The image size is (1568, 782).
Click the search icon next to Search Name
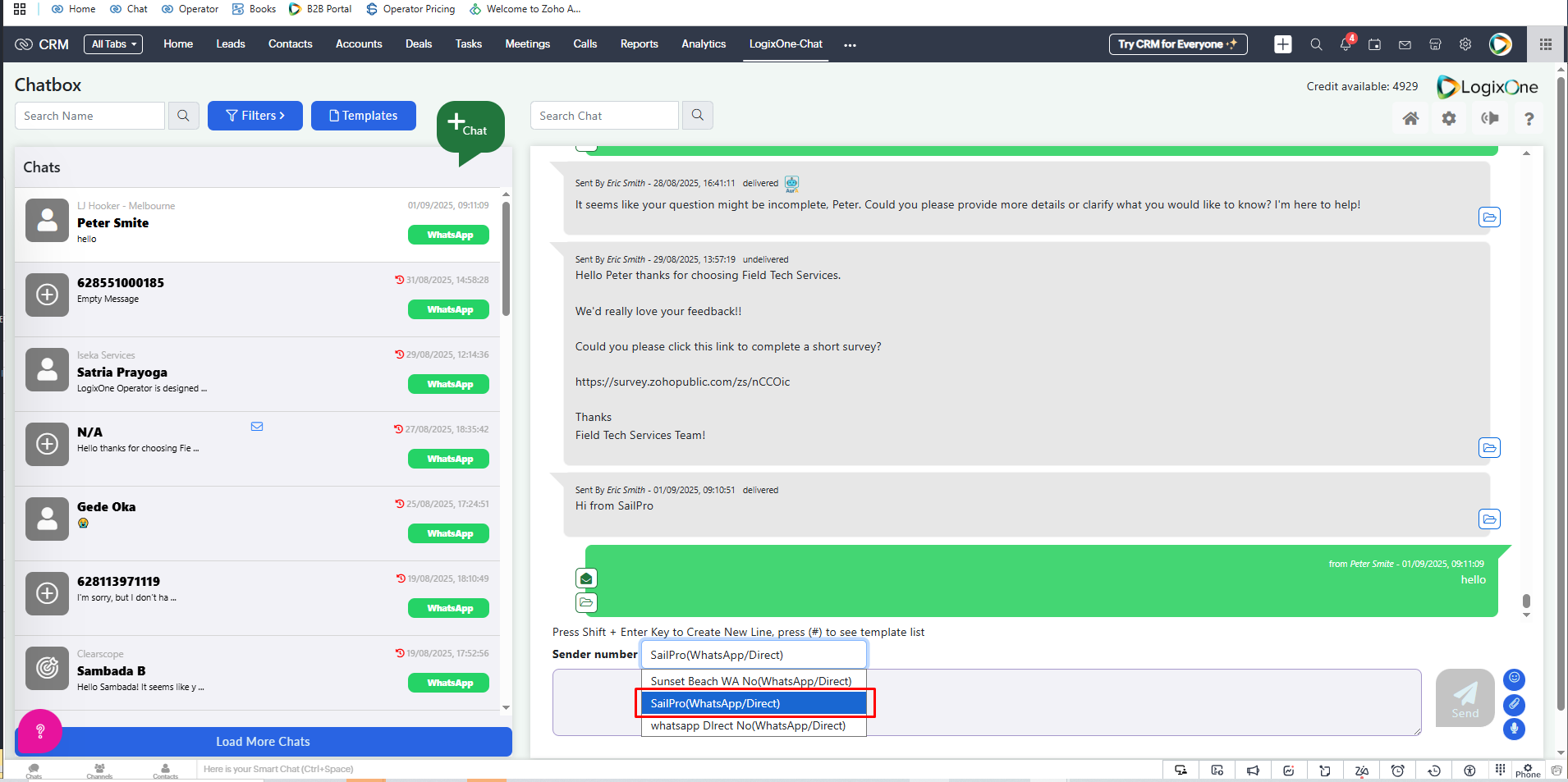tap(183, 116)
